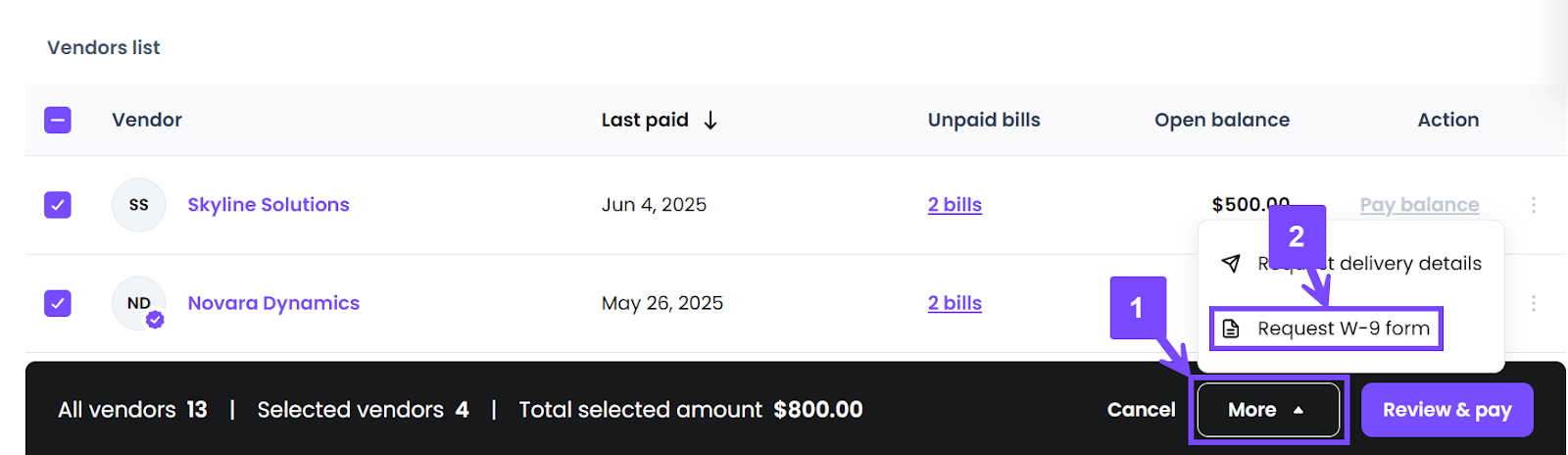Click the W-9 document icon
This screenshot has height=455, width=1568.
click(x=1231, y=329)
